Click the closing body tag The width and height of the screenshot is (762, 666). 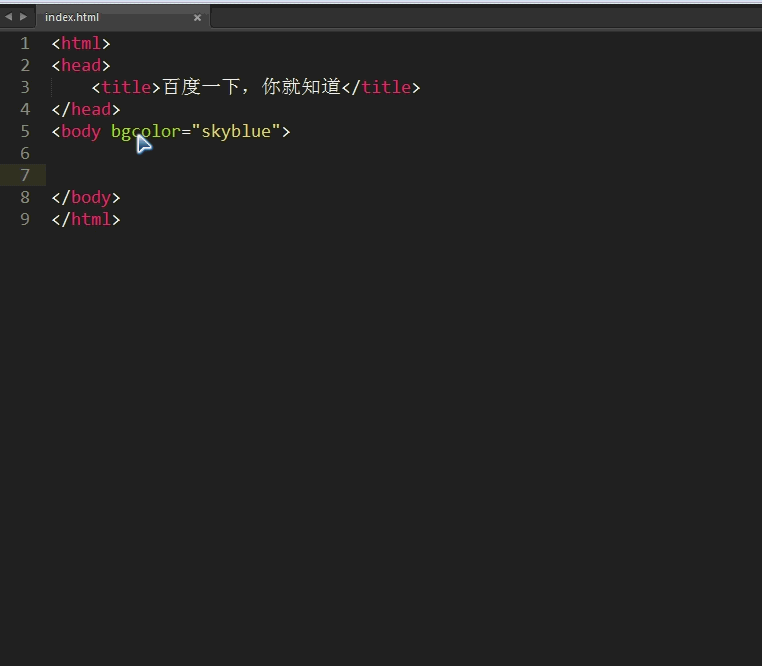[x=86, y=197]
